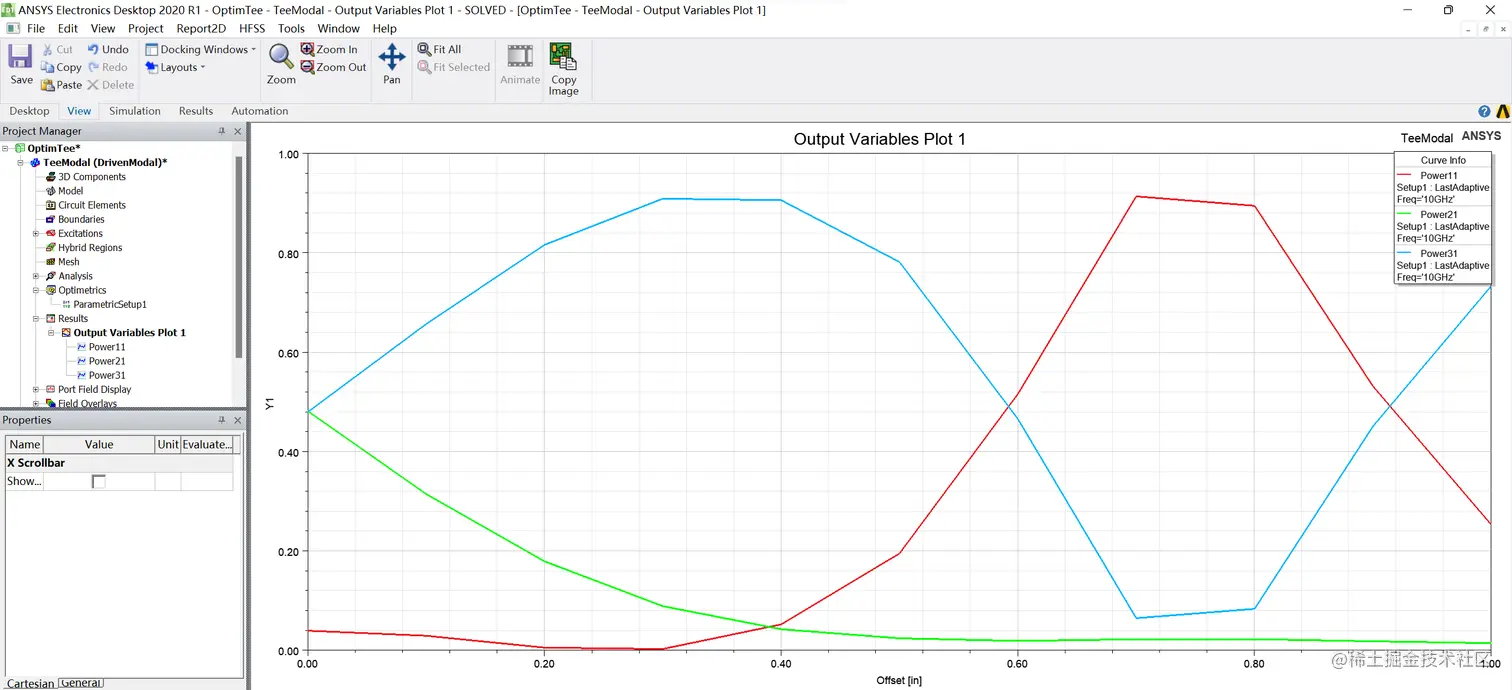Click the blue Power31 legend entry
Viewport: 1512px width, 690px height.
[x=1443, y=265]
